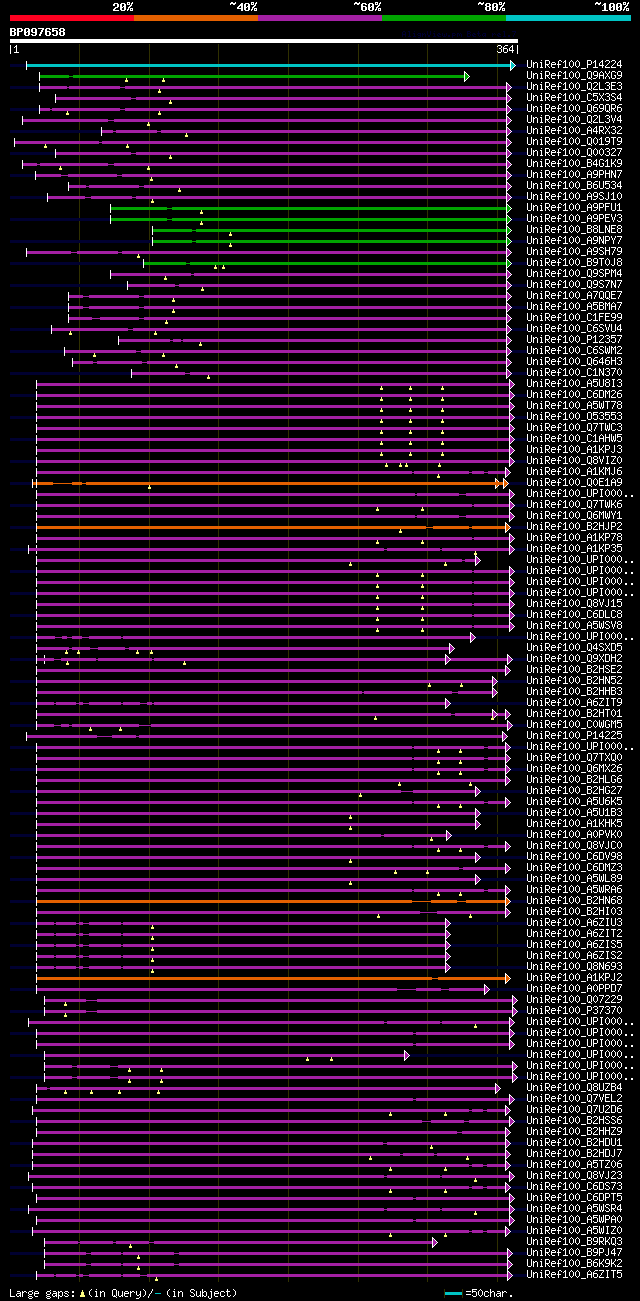640x1301 pixels.
Task: Open hit UniRef100_C1N370
Action: coord(574,373)
